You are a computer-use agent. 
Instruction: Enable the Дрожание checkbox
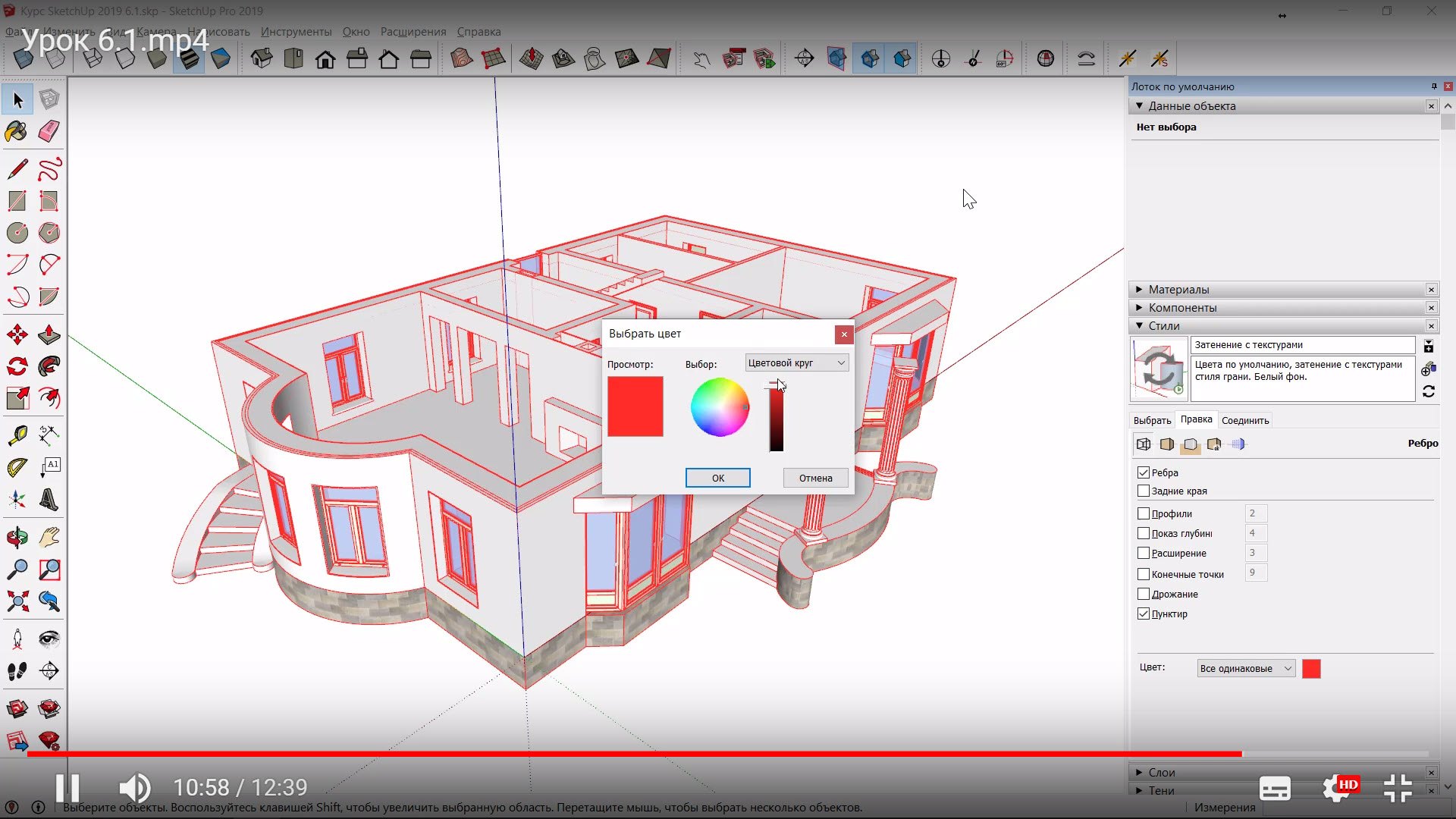point(1144,594)
